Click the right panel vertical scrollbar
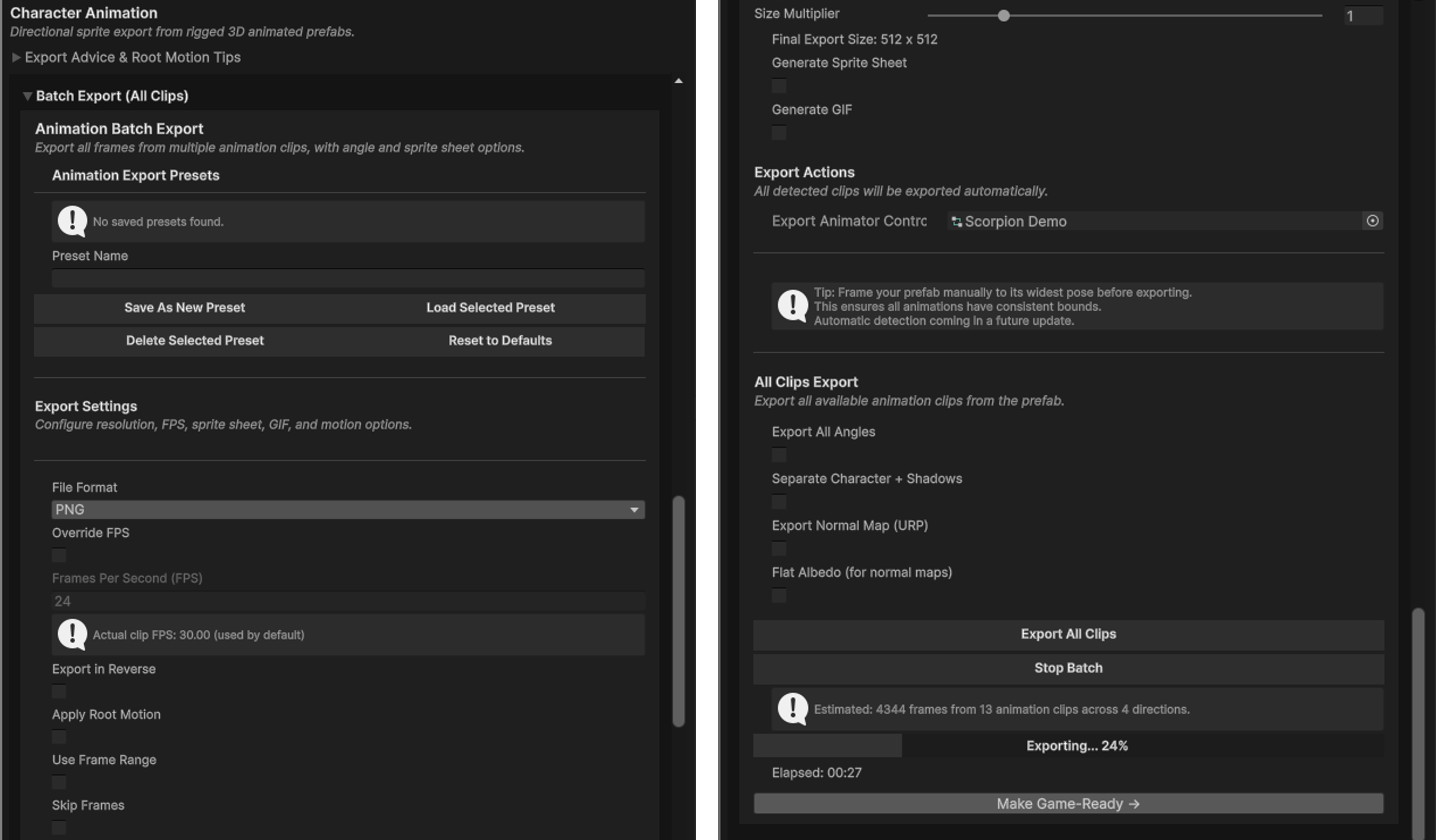This screenshot has height=840, width=1436. tap(1418, 724)
